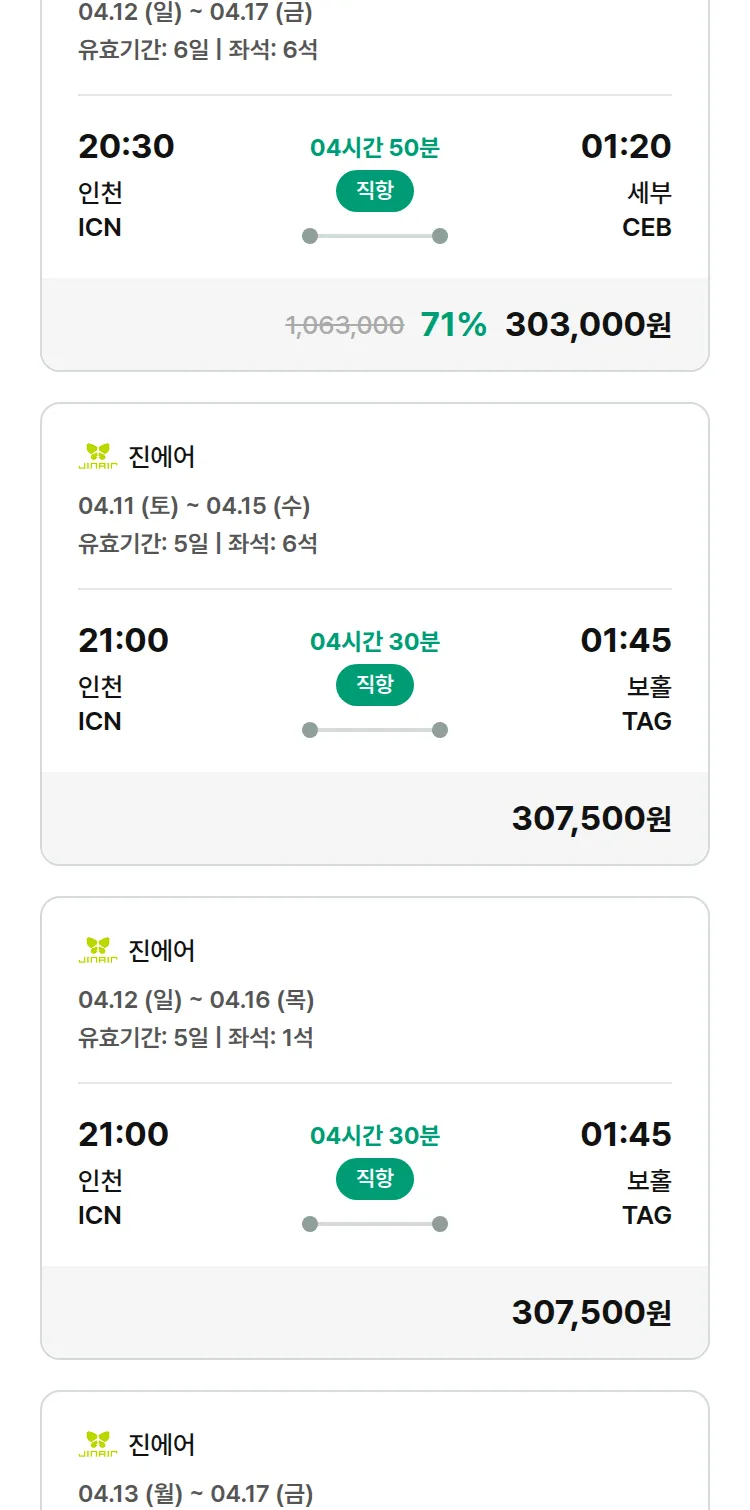Image resolution: width=750 pixels, height=1510 pixels.
Task: Click the Jin Air logo on the 04.11 flight card
Action: [98, 457]
